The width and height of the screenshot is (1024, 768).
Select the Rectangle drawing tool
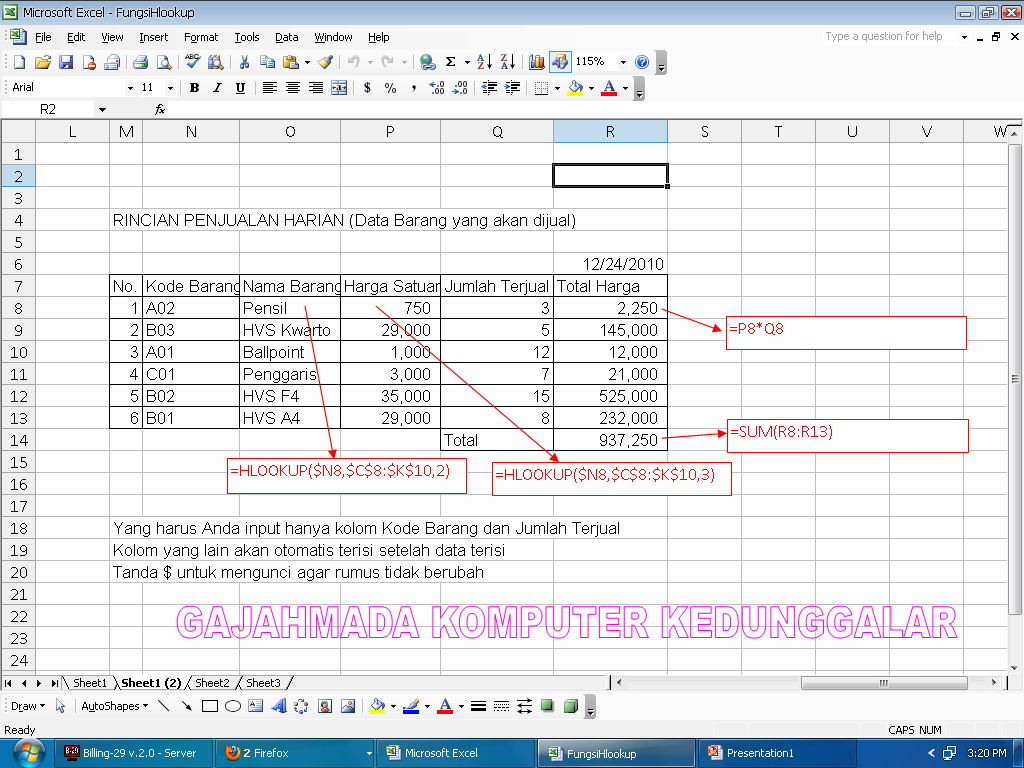210,706
